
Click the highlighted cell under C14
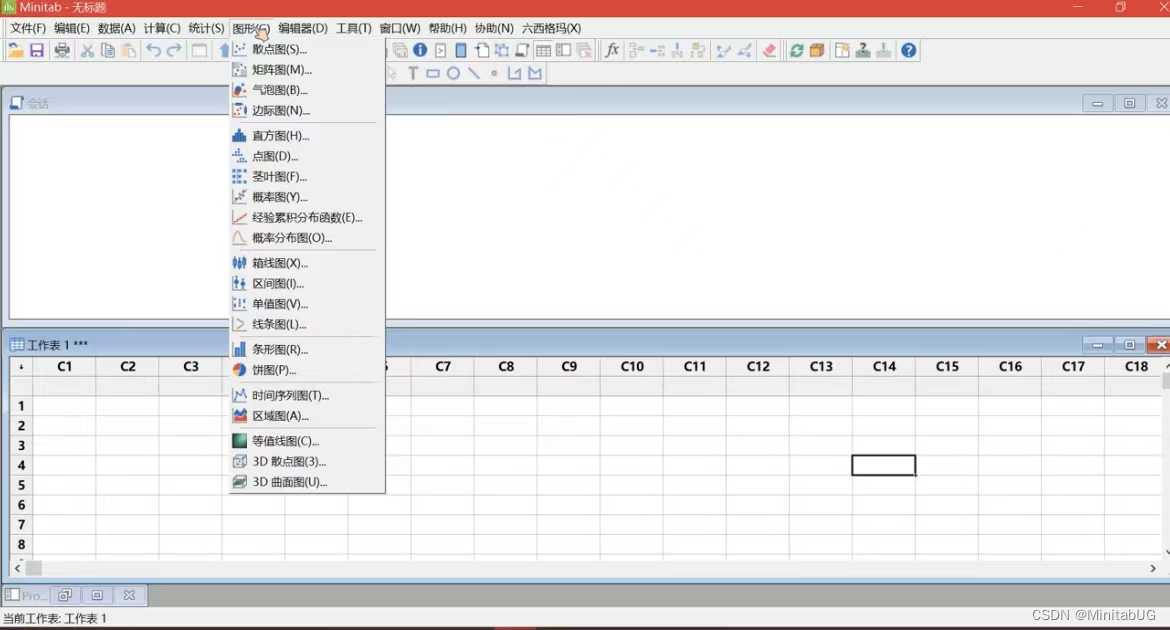click(x=883, y=465)
